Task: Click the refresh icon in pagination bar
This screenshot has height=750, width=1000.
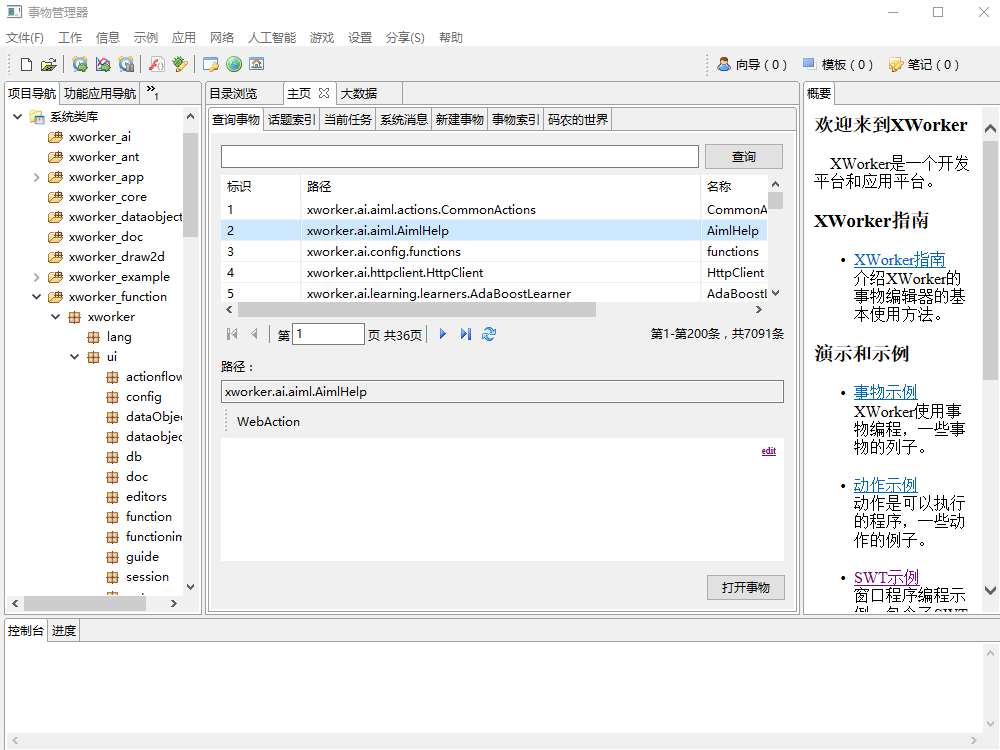Action: point(489,334)
